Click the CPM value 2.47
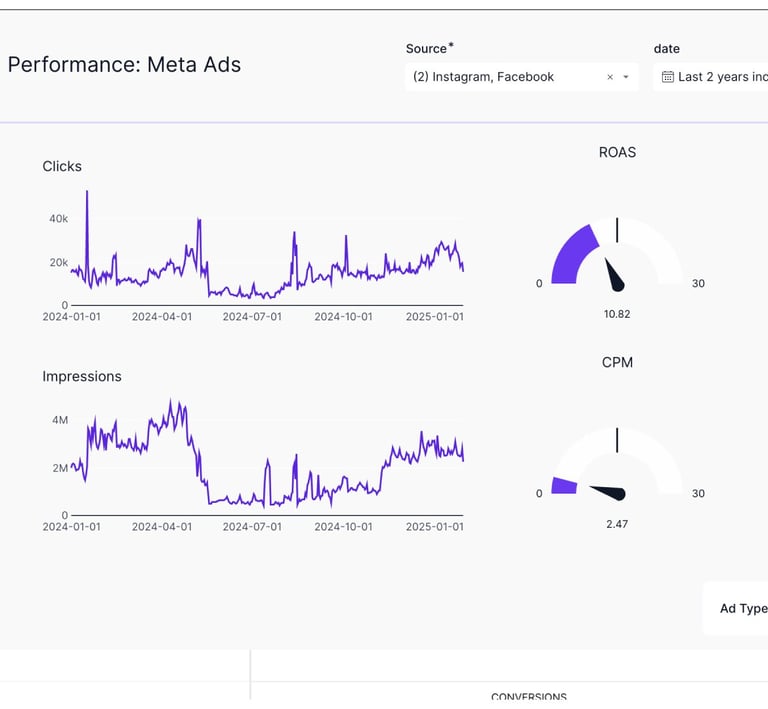The image size is (768, 709). point(617,524)
